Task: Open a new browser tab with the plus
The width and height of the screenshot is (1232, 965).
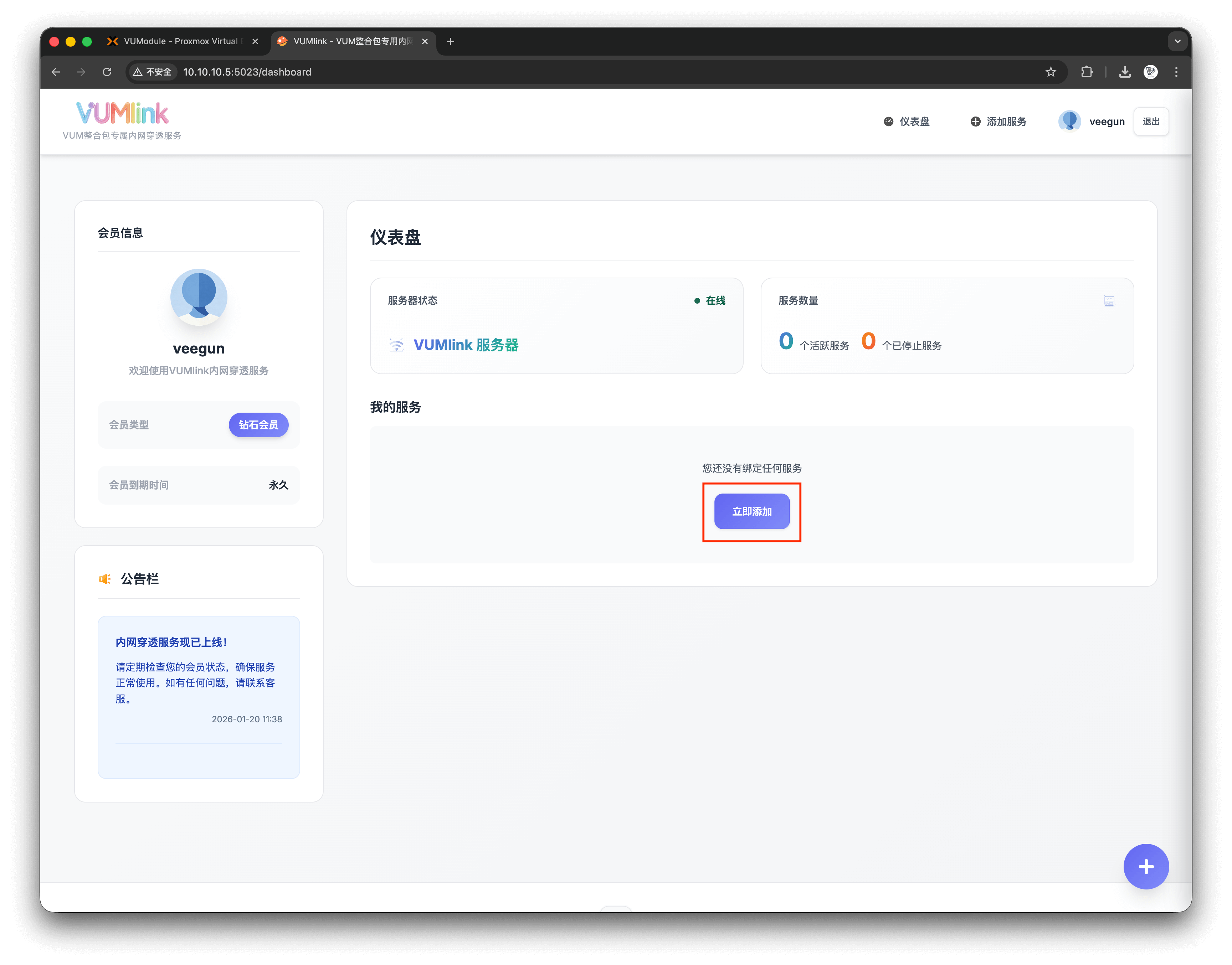Action: click(451, 41)
